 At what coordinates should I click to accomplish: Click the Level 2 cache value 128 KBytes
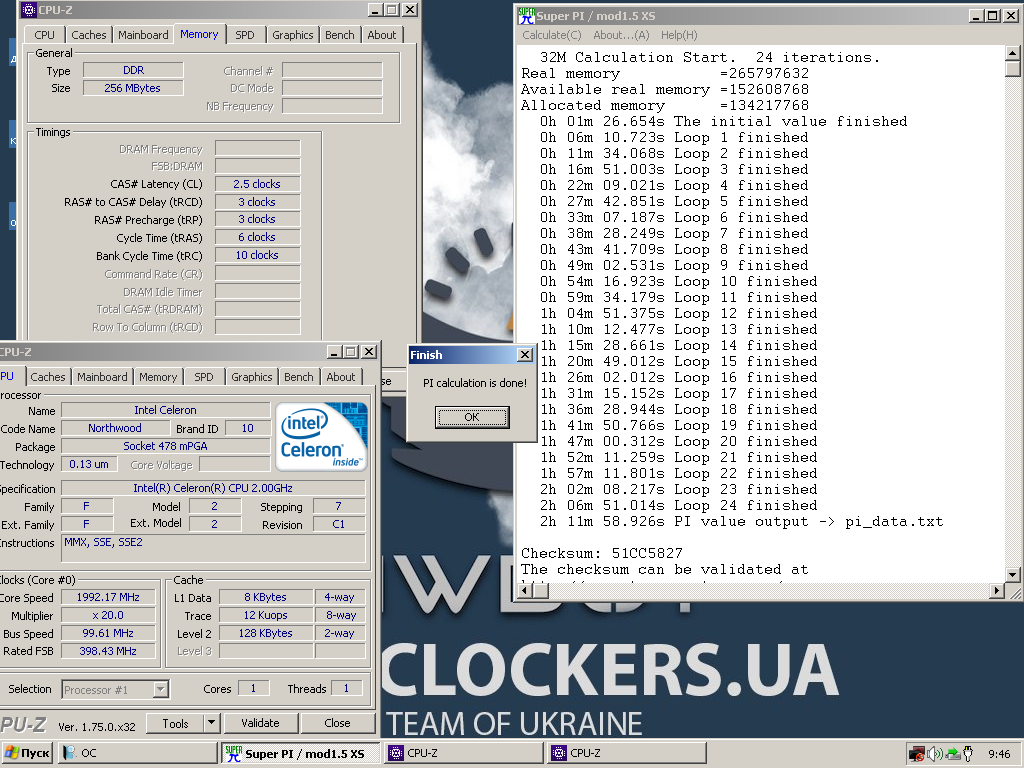tap(266, 633)
